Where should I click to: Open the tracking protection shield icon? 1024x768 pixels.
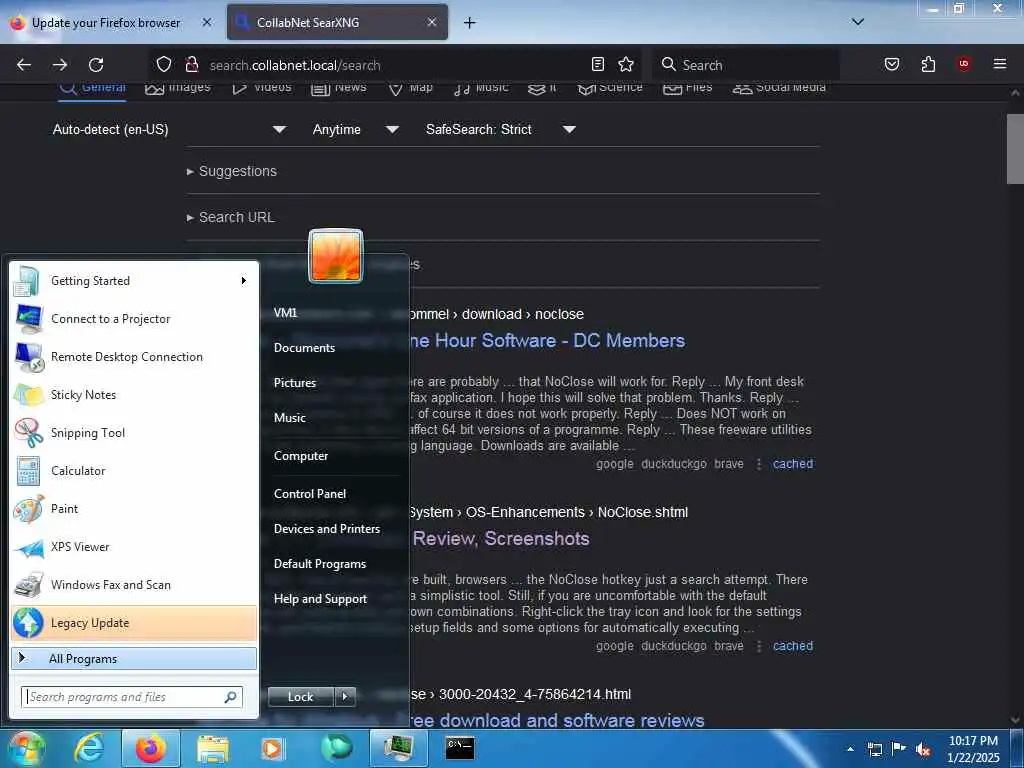pos(164,65)
